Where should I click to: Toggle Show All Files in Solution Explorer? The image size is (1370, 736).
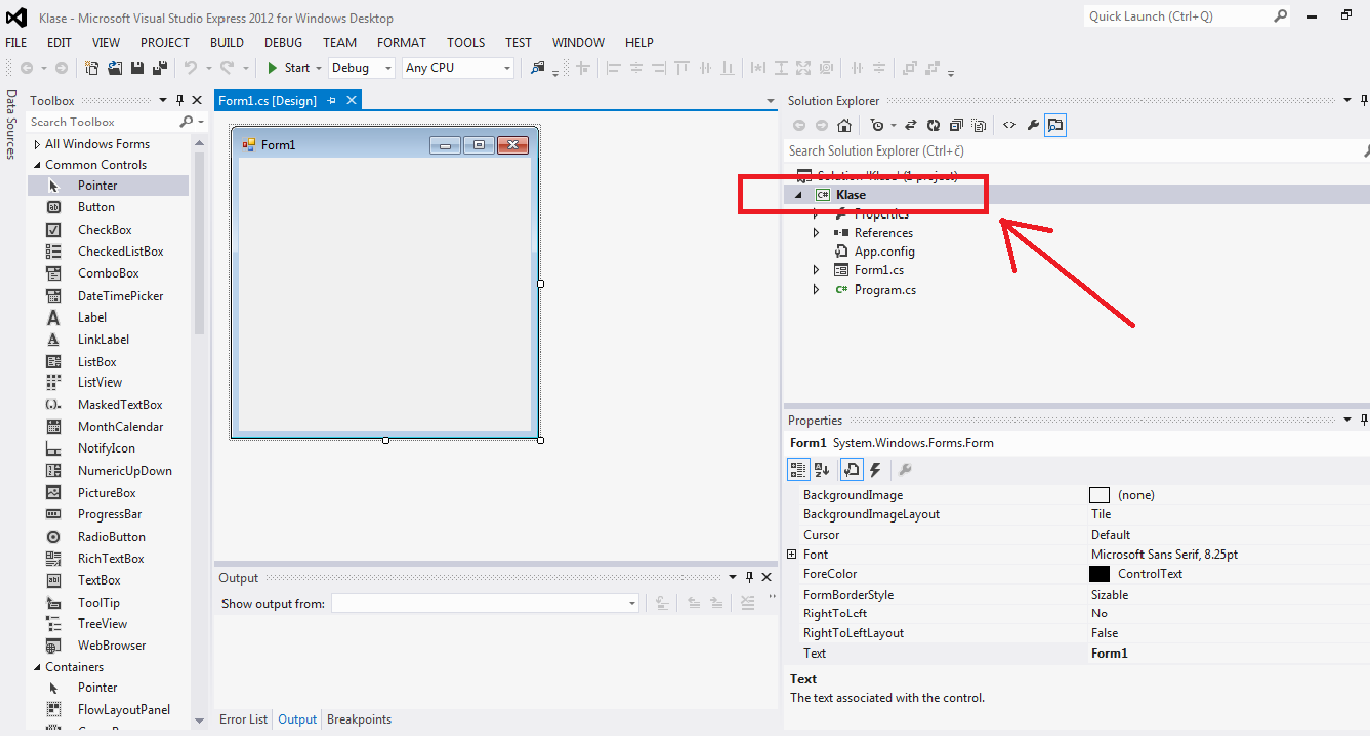click(980, 126)
